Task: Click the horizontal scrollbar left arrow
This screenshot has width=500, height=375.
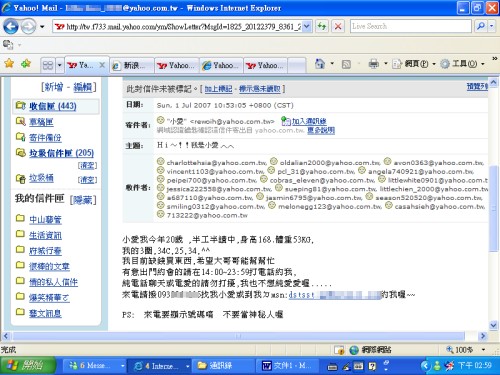Action: (6, 336)
